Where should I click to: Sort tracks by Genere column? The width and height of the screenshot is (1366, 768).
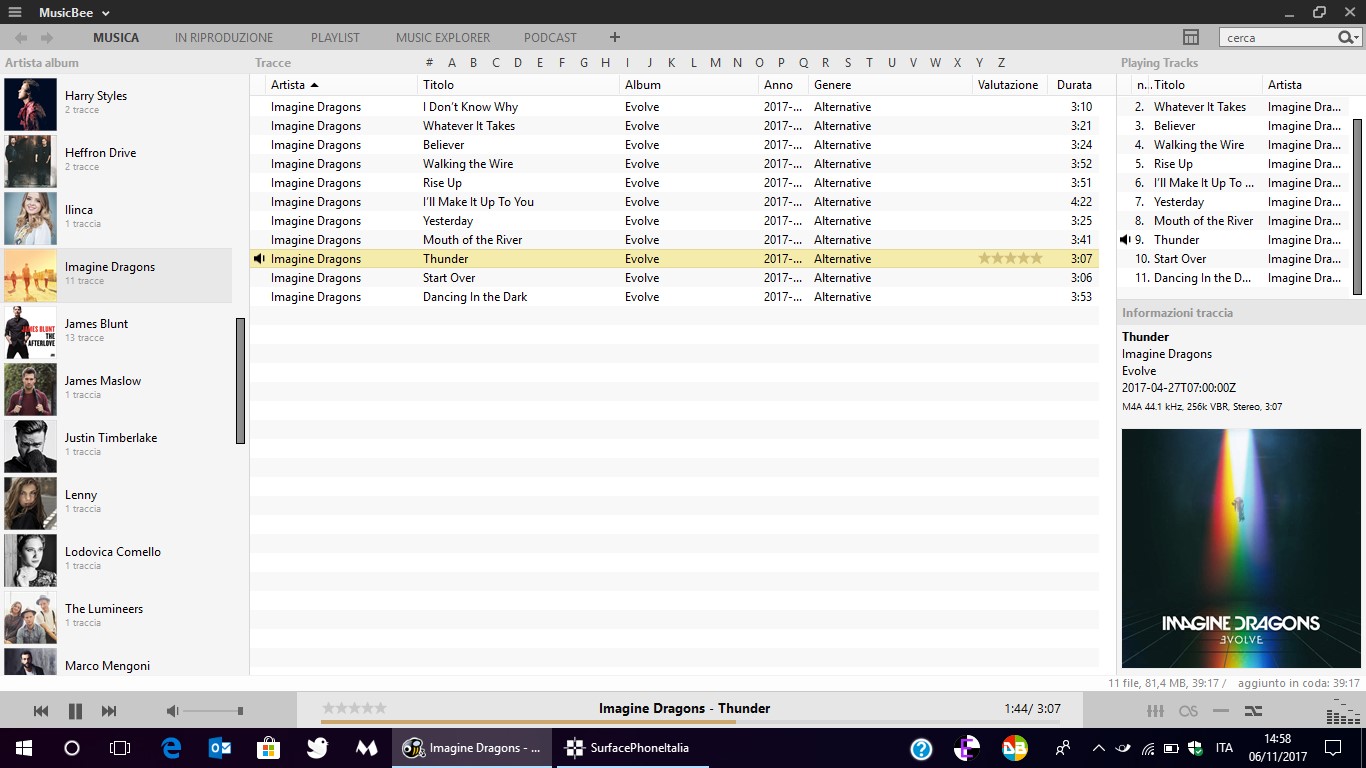[890, 85]
